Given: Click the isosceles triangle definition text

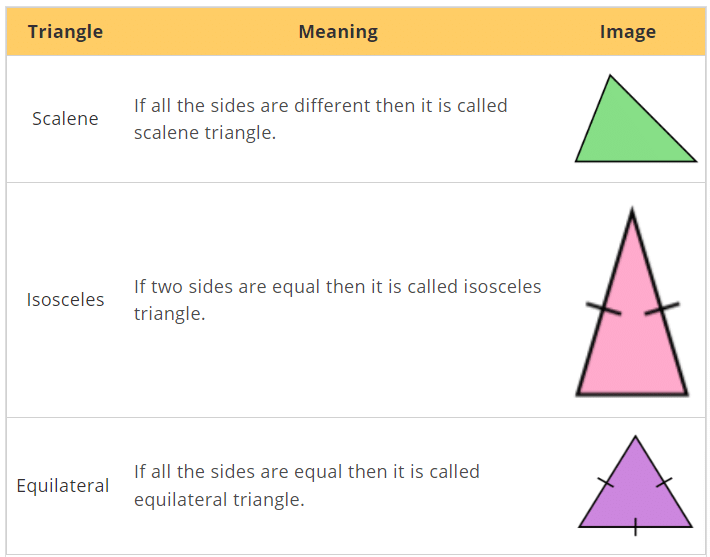Looking at the screenshot, I should pyautogui.click(x=337, y=300).
